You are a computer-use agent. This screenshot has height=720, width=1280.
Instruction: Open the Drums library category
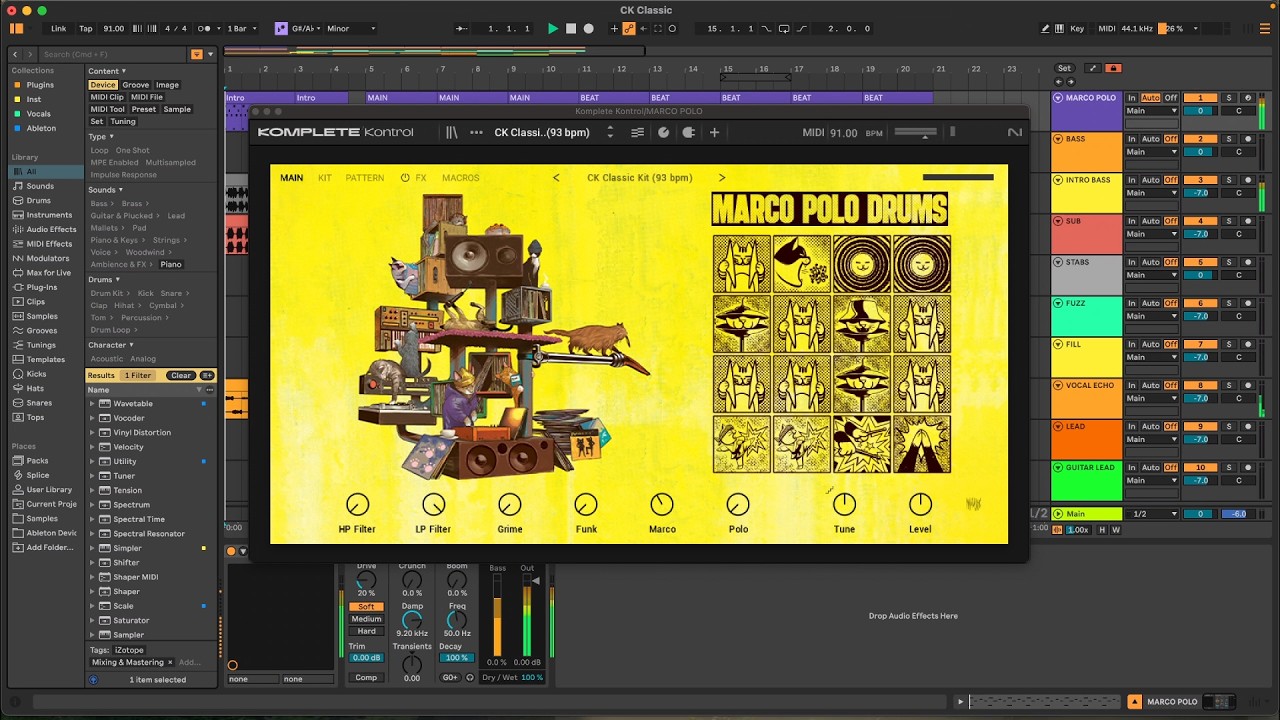click(38, 201)
